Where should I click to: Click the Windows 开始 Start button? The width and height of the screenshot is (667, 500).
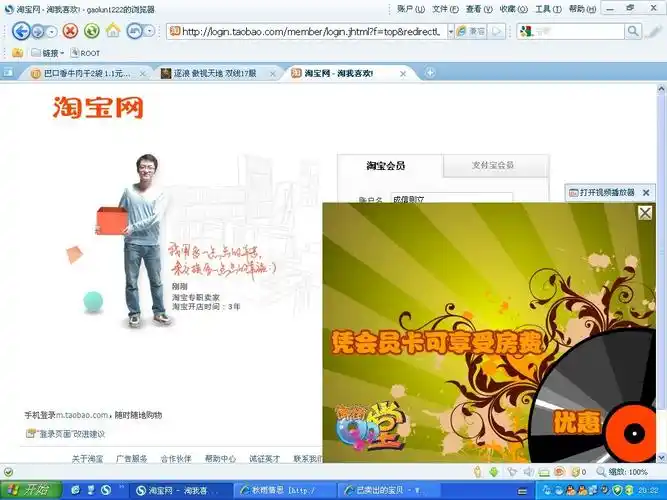click(31, 490)
